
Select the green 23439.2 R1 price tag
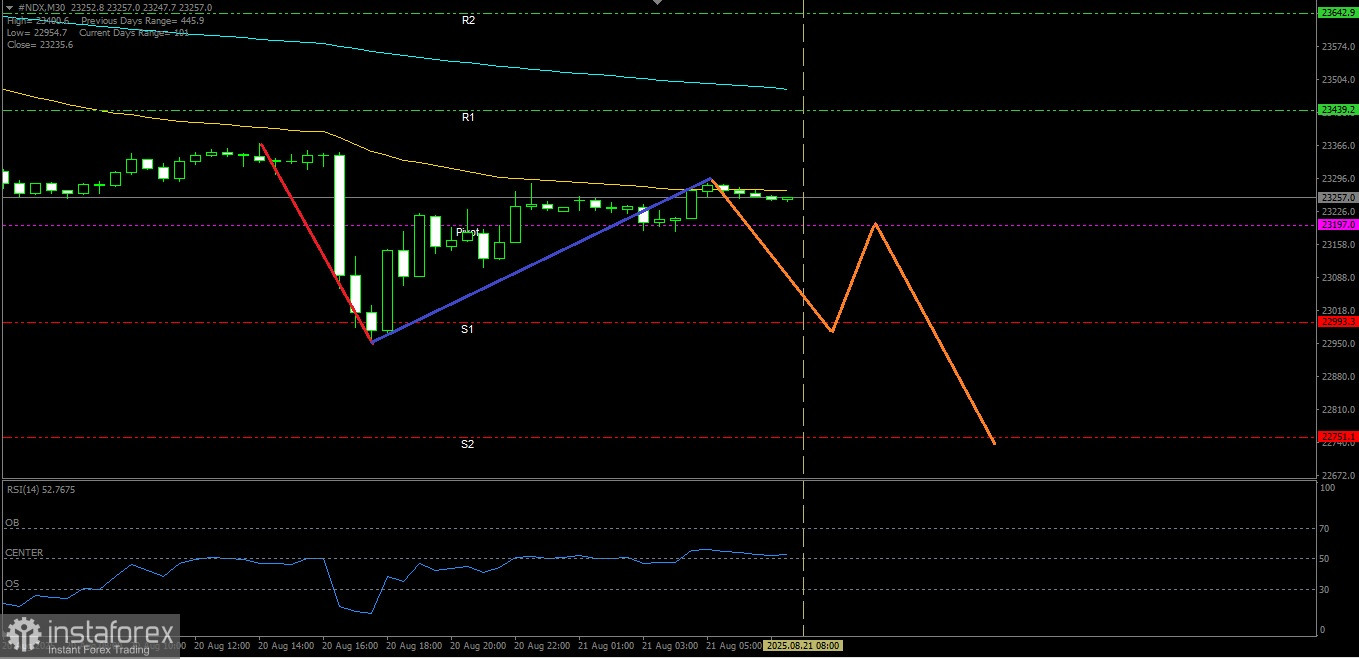coord(1338,110)
